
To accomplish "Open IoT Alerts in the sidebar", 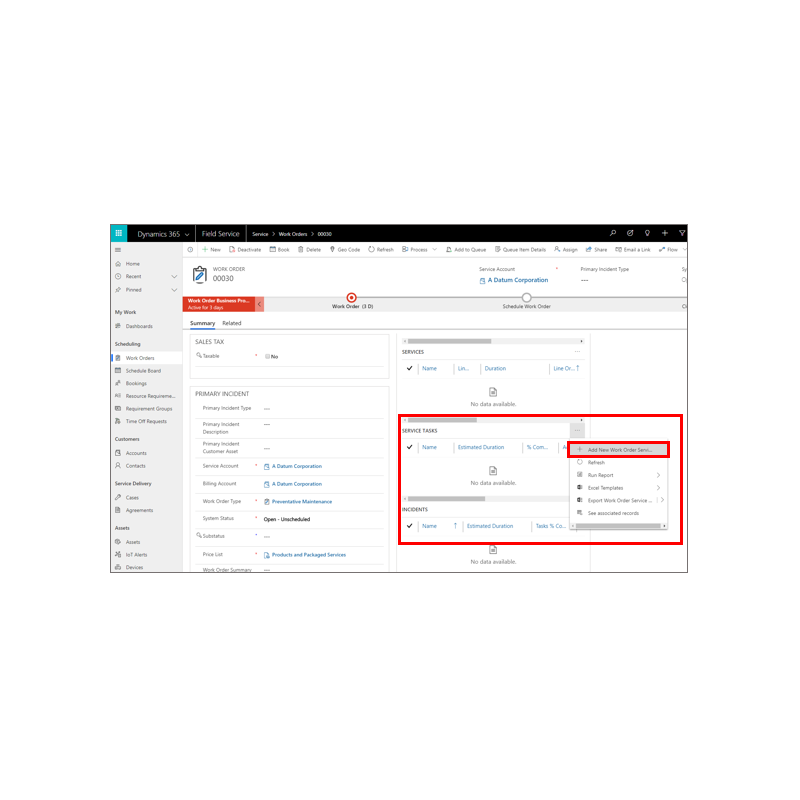I will coord(136,555).
